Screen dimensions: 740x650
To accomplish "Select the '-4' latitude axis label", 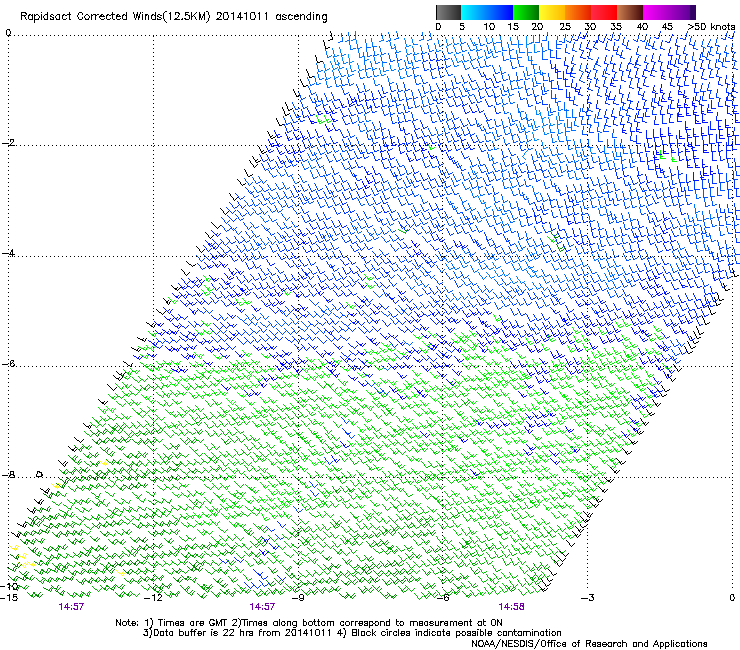I will [8, 253].
